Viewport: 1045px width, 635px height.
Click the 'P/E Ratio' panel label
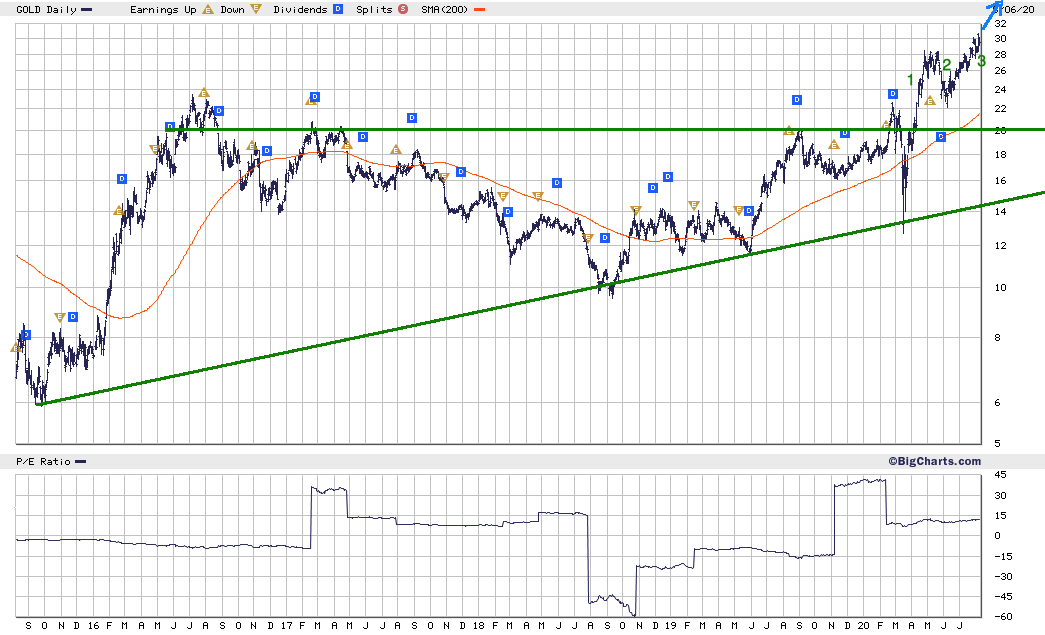click(43, 462)
